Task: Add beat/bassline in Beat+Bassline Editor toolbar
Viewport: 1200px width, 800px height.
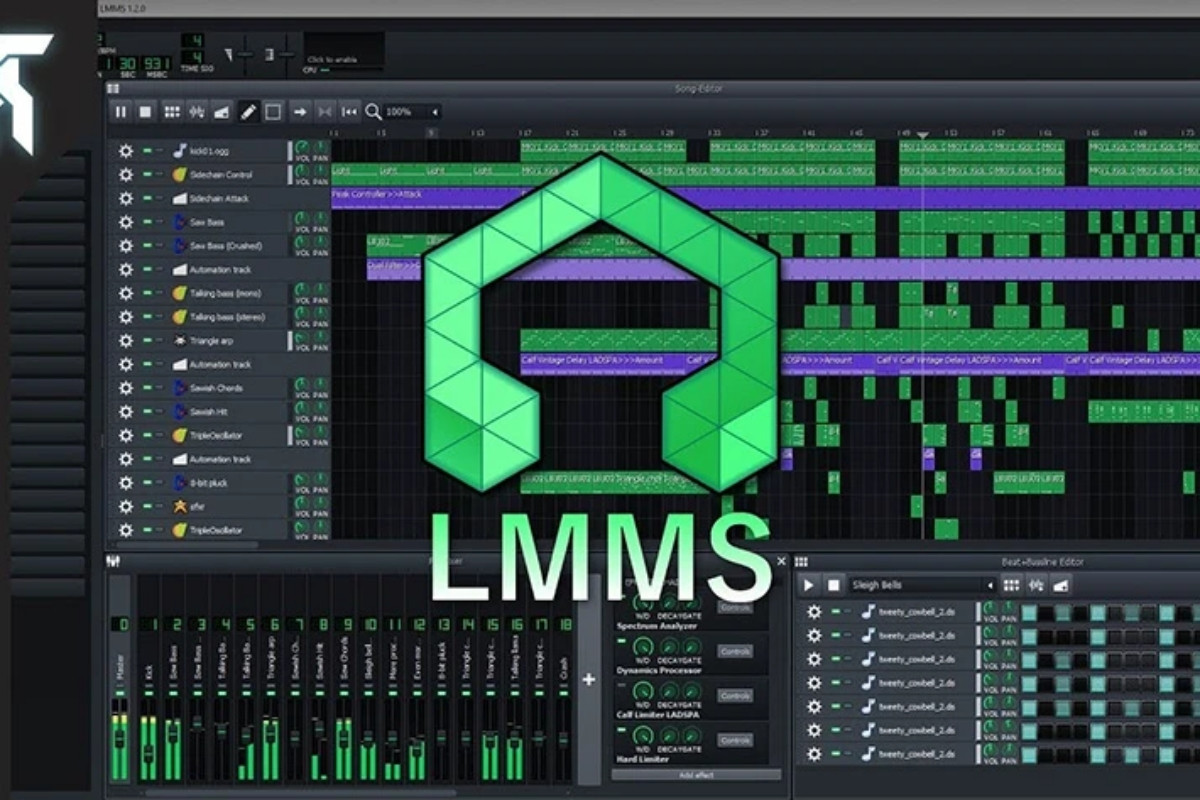Action: 1012,585
